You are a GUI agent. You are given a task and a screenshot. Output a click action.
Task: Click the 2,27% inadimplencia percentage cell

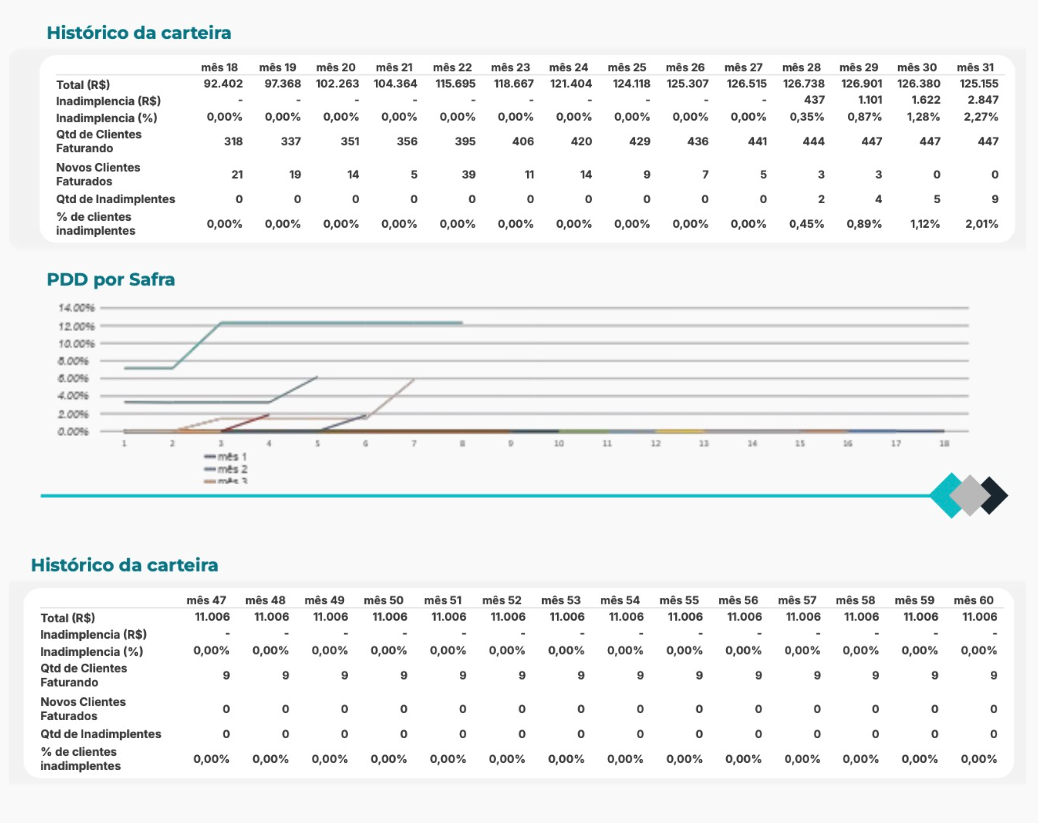(x=980, y=117)
